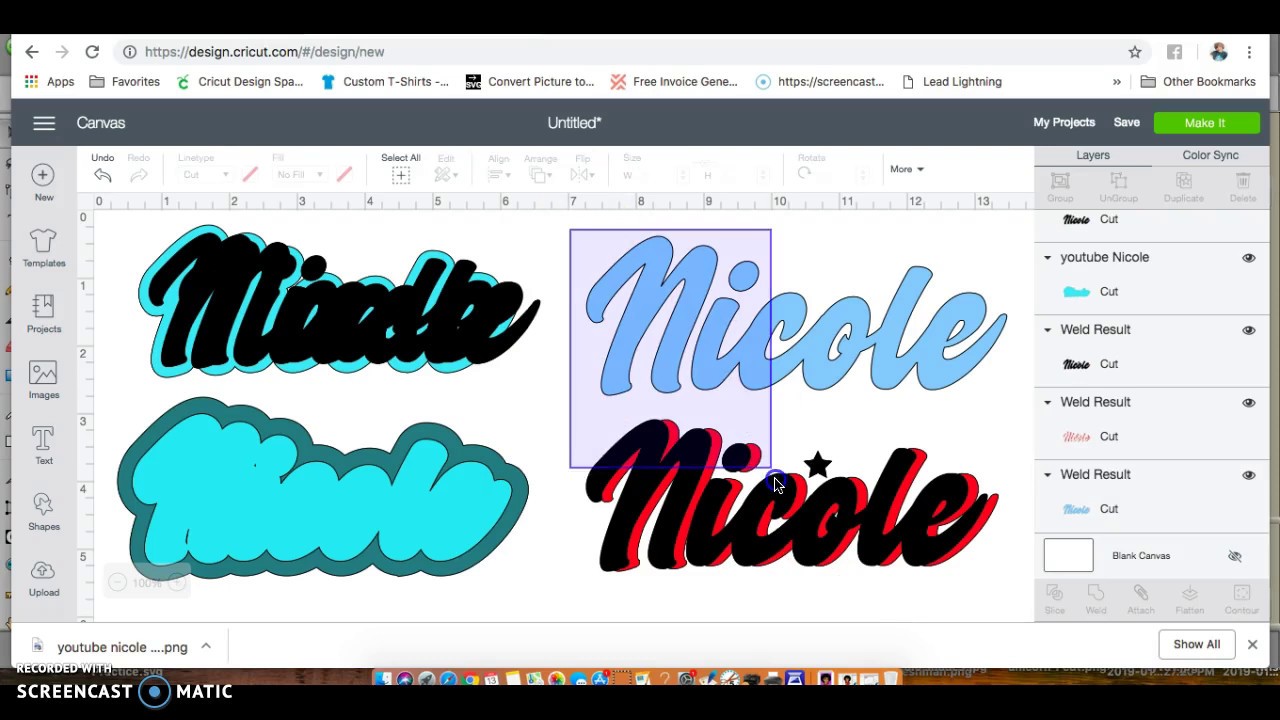Click Save in the header
The image size is (1280, 720).
coord(1126,123)
